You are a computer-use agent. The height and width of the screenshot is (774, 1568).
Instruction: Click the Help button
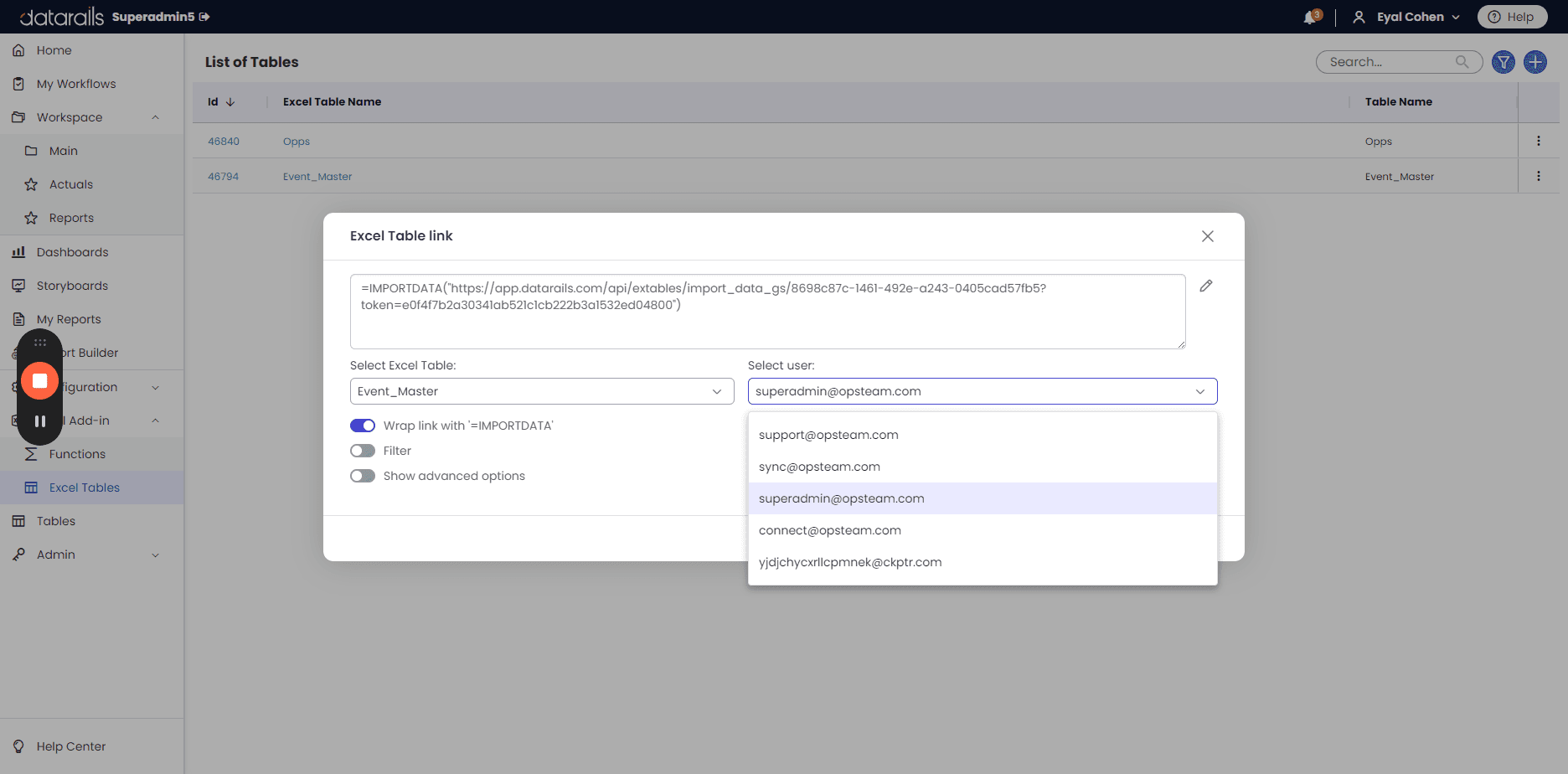coord(1512,17)
